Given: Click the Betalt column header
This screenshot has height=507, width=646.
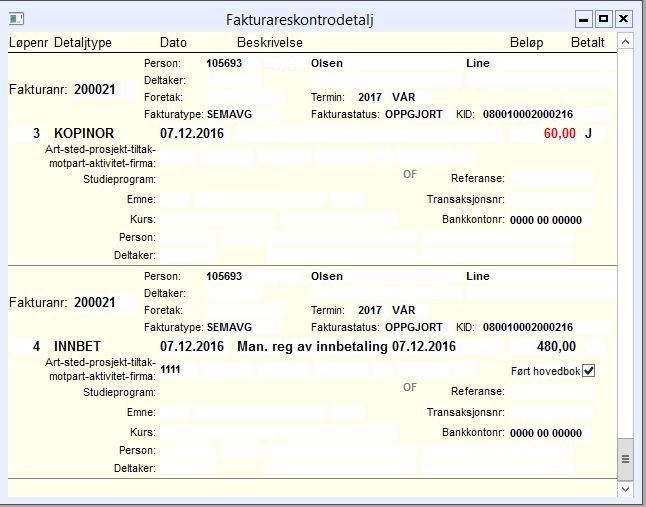Looking at the screenshot, I should [x=587, y=42].
